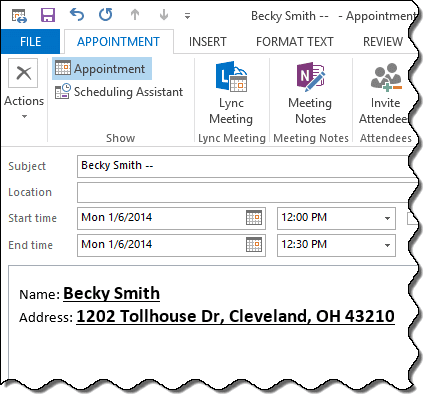The width and height of the screenshot is (428, 399).
Task: Open the Start time 12:00 PM dropdown
Action: coord(387,219)
